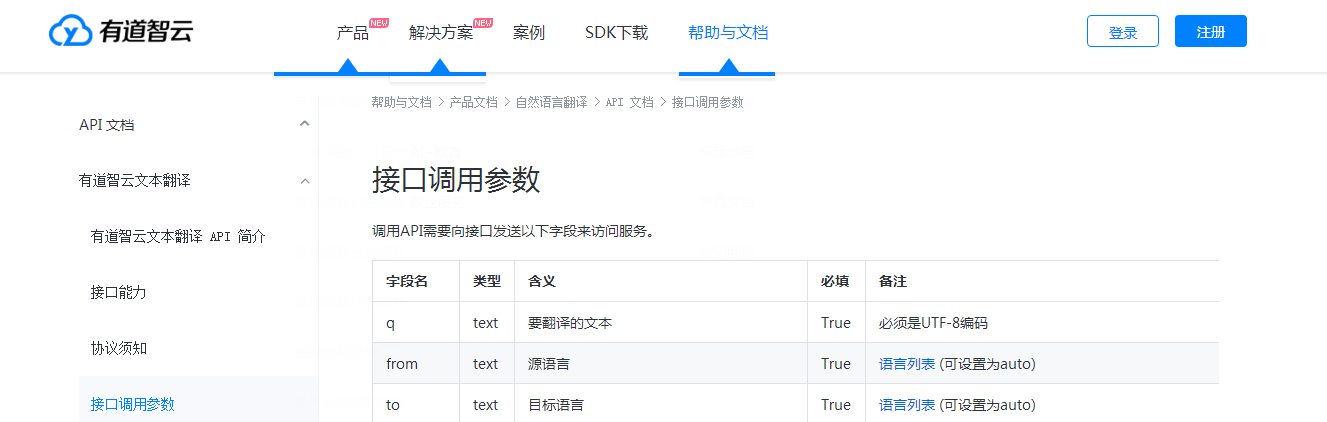The image size is (1327, 422).
Task: Click the NEW badge beside 解决方案
Action: (x=483, y=22)
